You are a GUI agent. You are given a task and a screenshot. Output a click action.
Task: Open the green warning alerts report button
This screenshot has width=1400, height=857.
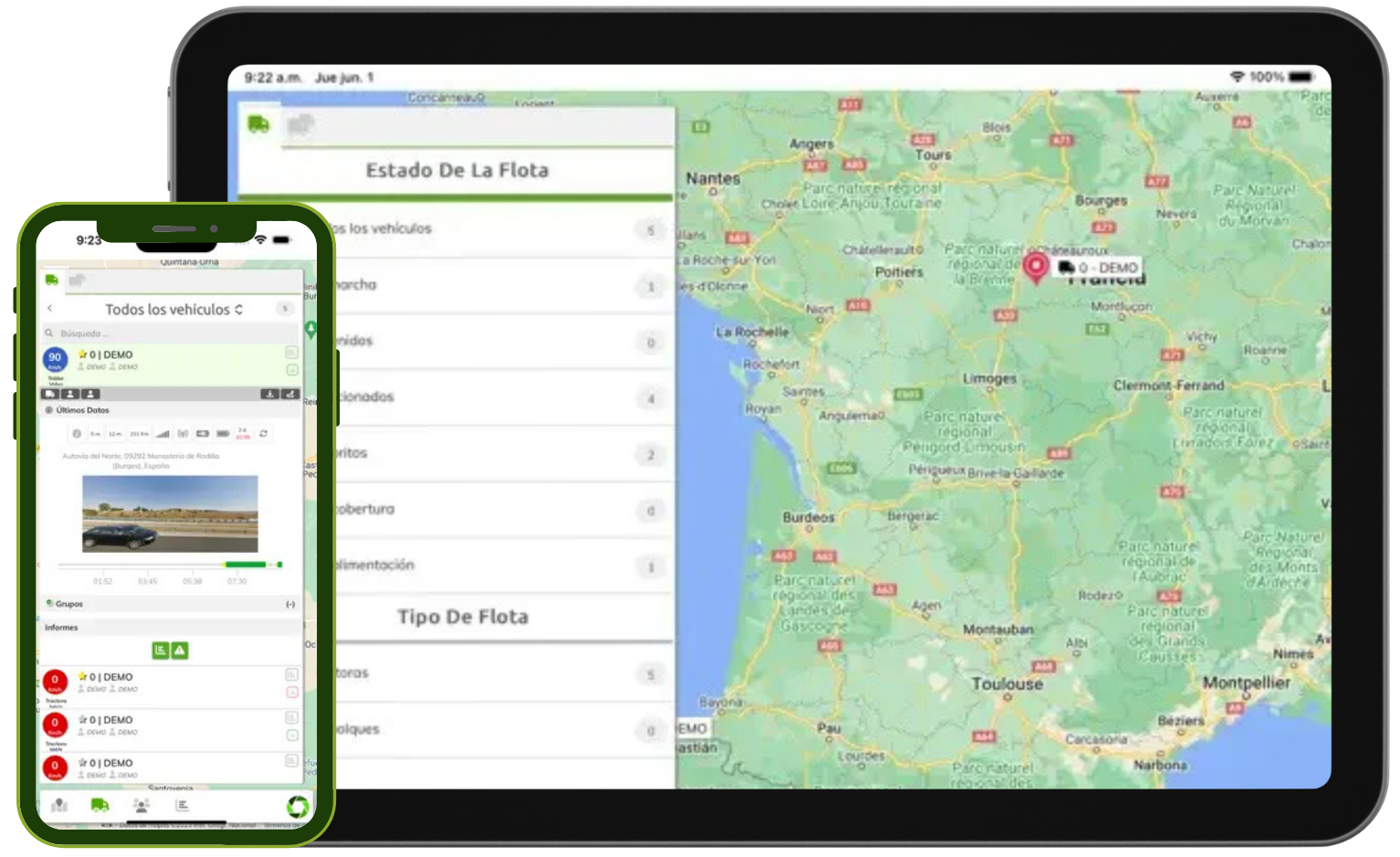tap(180, 651)
